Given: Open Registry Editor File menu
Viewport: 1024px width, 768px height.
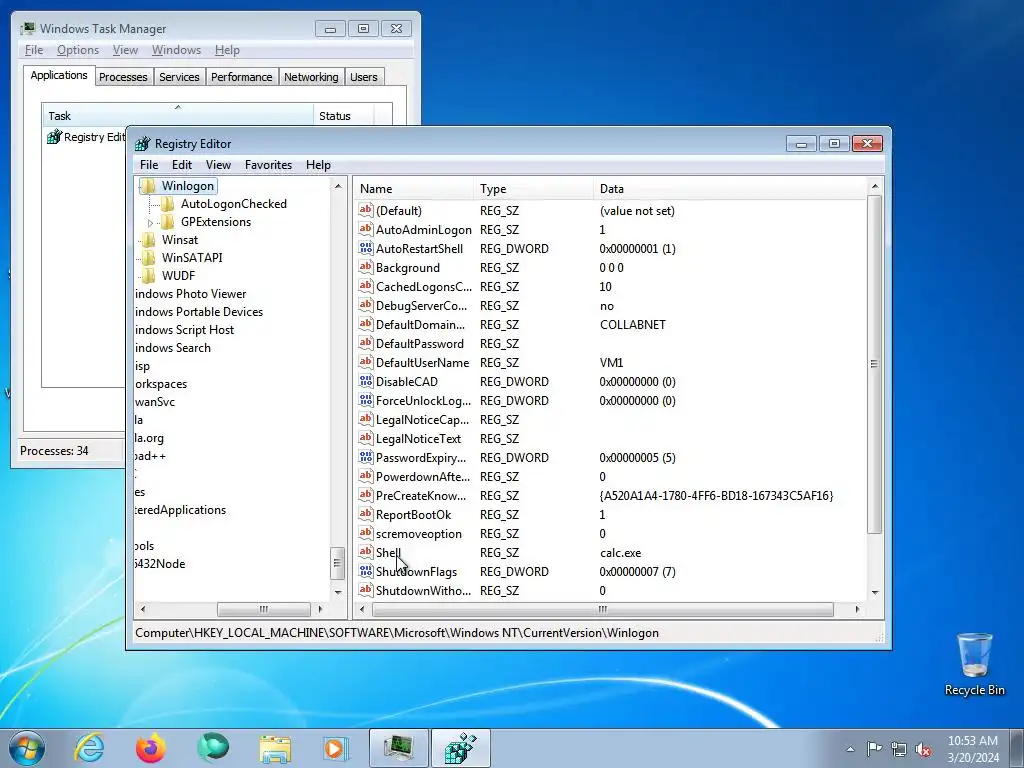Looking at the screenshot, I should click(149, 165).
